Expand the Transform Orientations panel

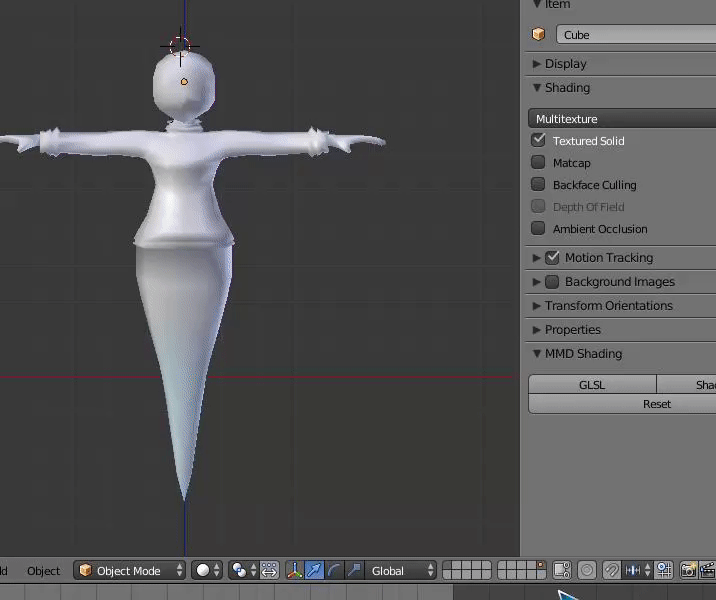pyautogui.click(x=608, y=306)
